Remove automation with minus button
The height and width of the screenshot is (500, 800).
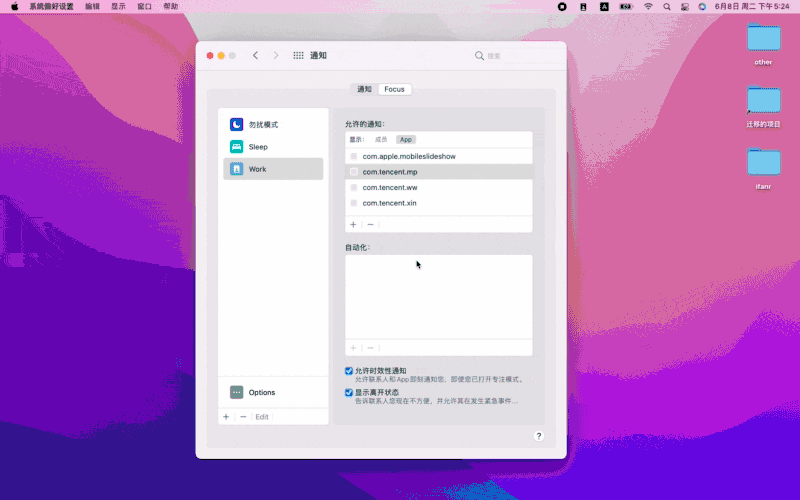pos(370,348)
